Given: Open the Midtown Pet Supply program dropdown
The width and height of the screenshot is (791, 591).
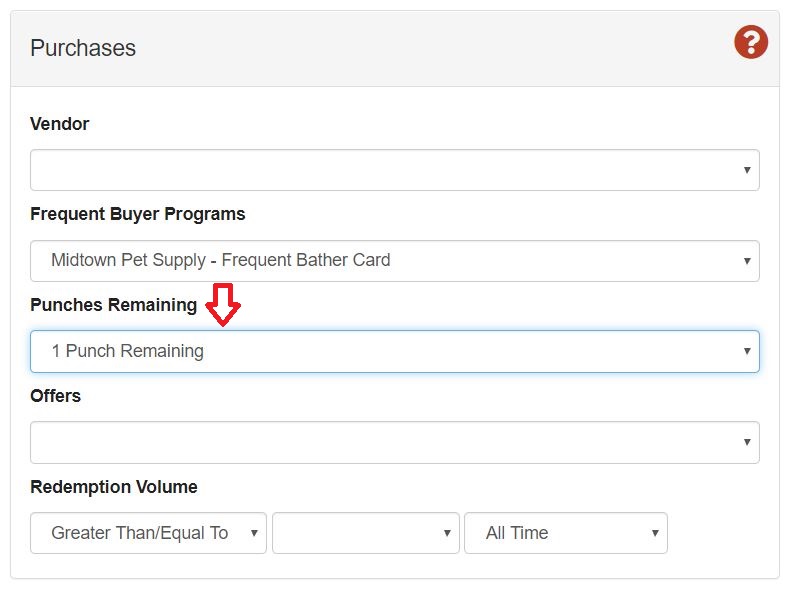Looking at the screenshot, I should pyautogui.click(x=394, y=261).
